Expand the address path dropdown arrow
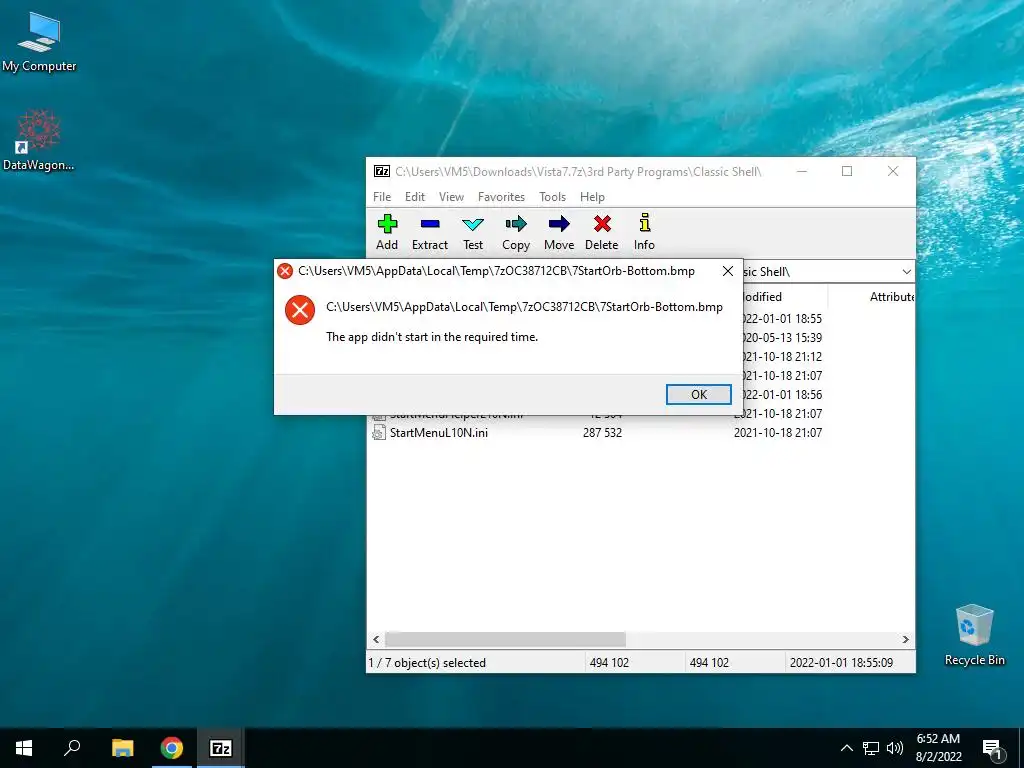This screenshot has width=1024, height=768. (x=906, y=272)
